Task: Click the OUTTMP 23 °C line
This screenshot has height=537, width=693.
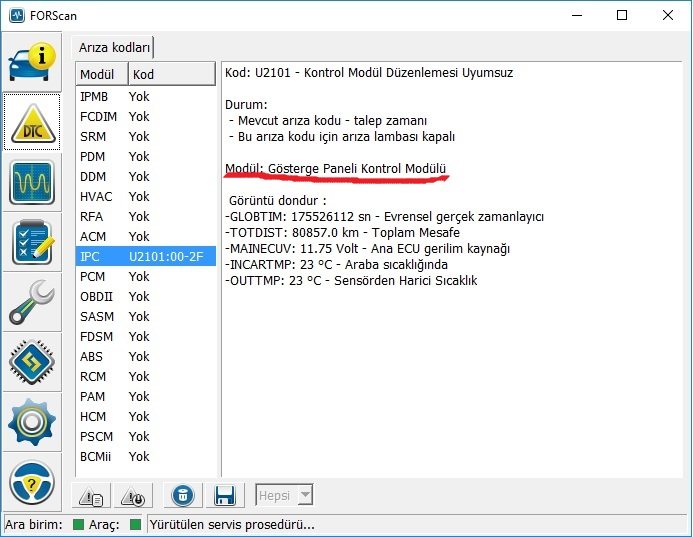Action: (x=351, y=280)
